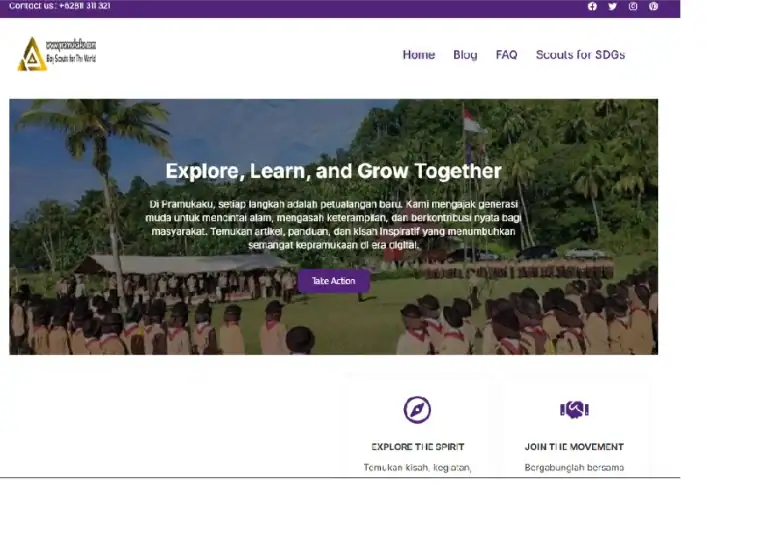Open the Facebook social icon

592,6
